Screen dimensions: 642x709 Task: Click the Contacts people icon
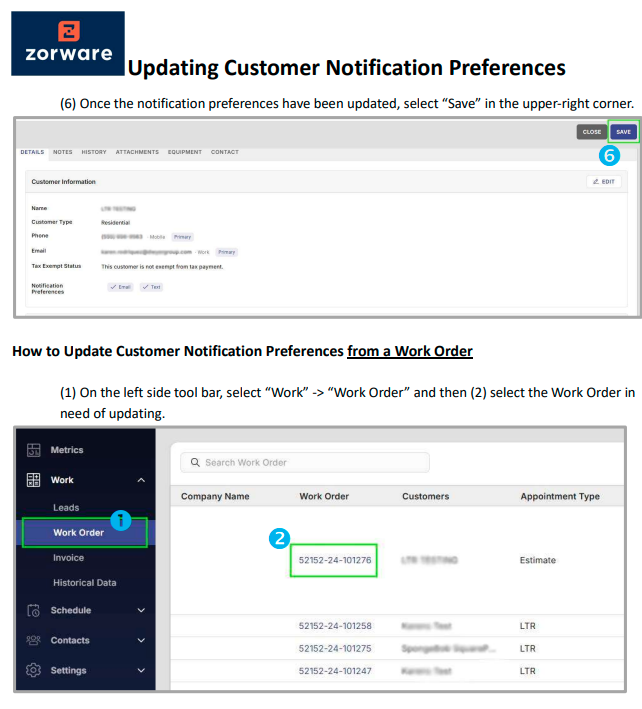pyautogui.click(x=33, y=640)
